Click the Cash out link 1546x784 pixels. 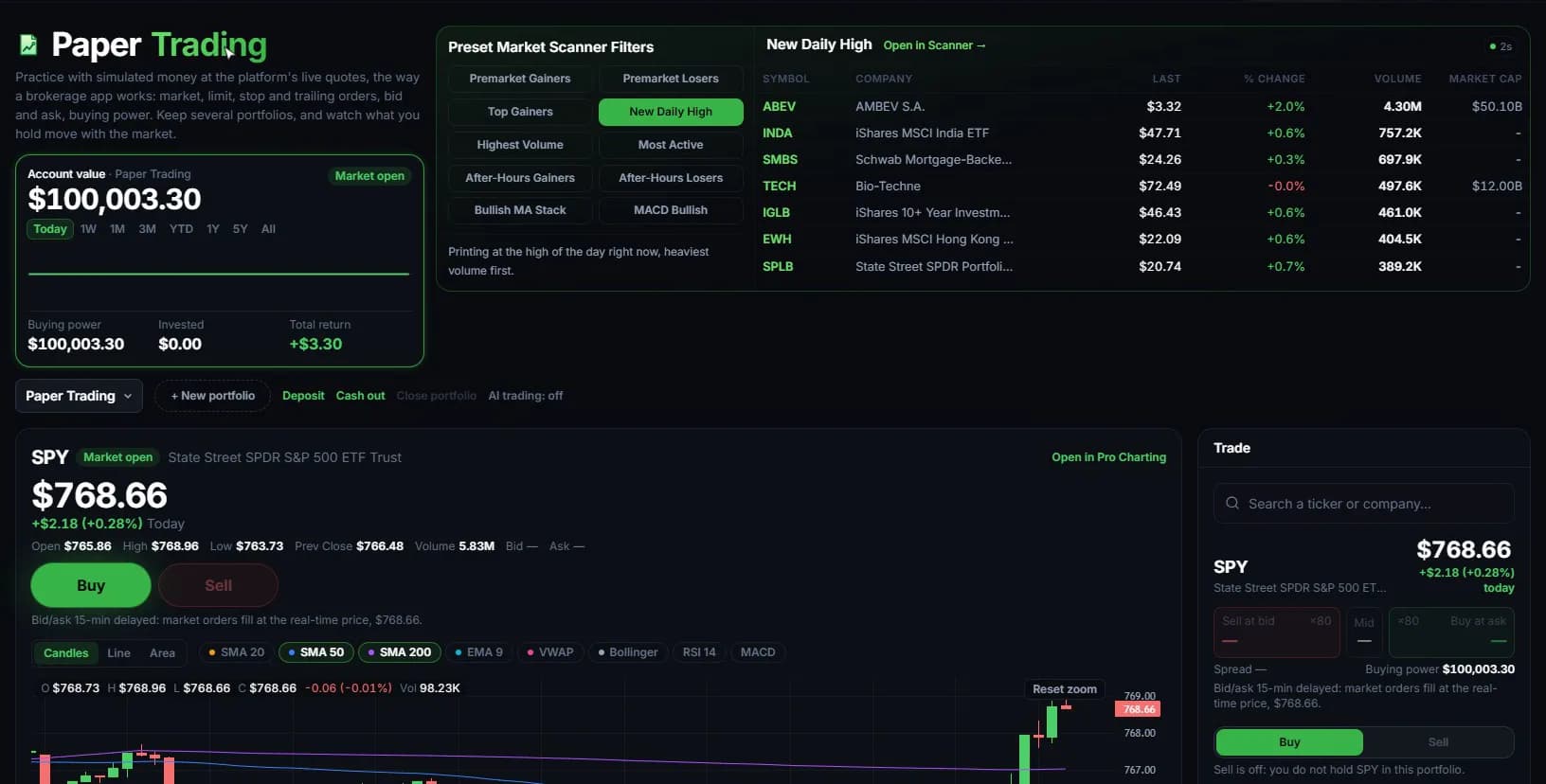click(360, 396)
